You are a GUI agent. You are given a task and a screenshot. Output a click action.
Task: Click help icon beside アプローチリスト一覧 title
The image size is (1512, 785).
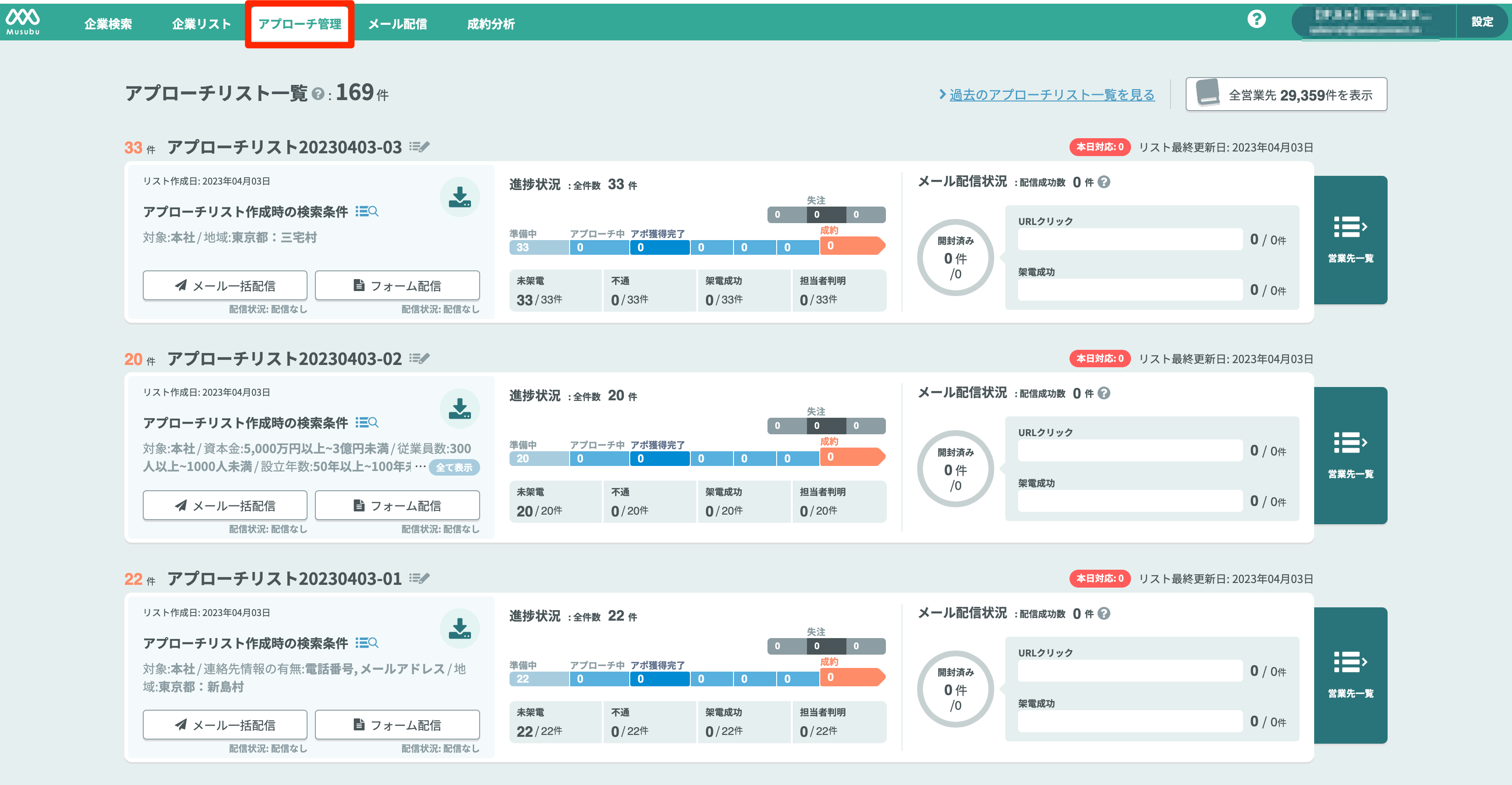[x=318, y=94]
